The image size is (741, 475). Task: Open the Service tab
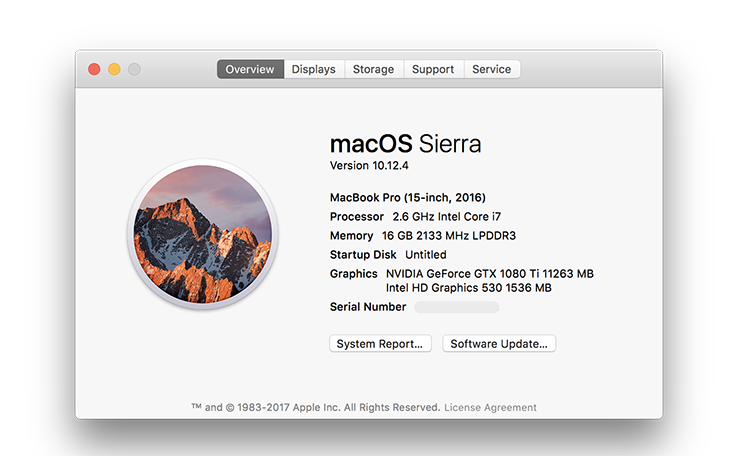(491, 69)
